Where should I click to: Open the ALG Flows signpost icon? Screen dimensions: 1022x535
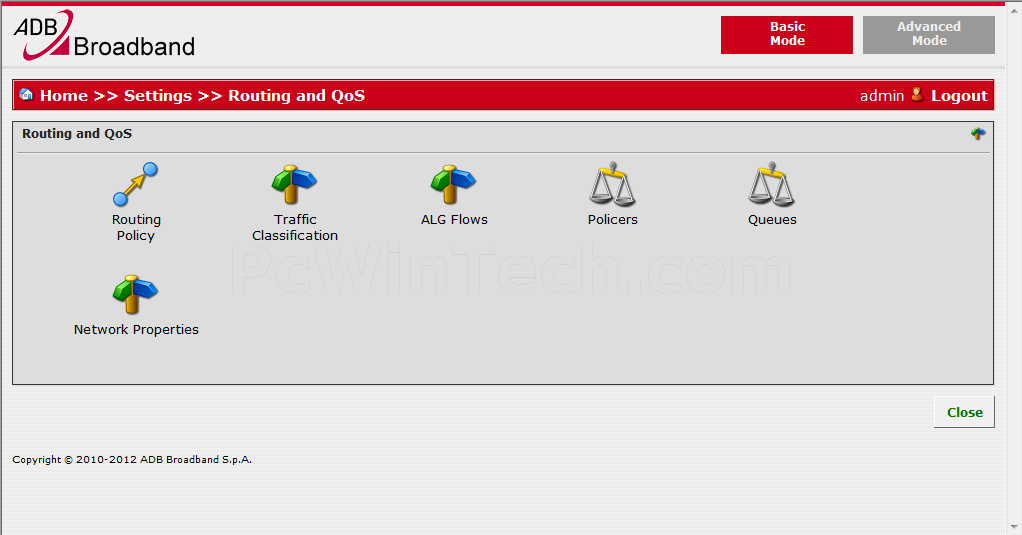coord(454,185)
